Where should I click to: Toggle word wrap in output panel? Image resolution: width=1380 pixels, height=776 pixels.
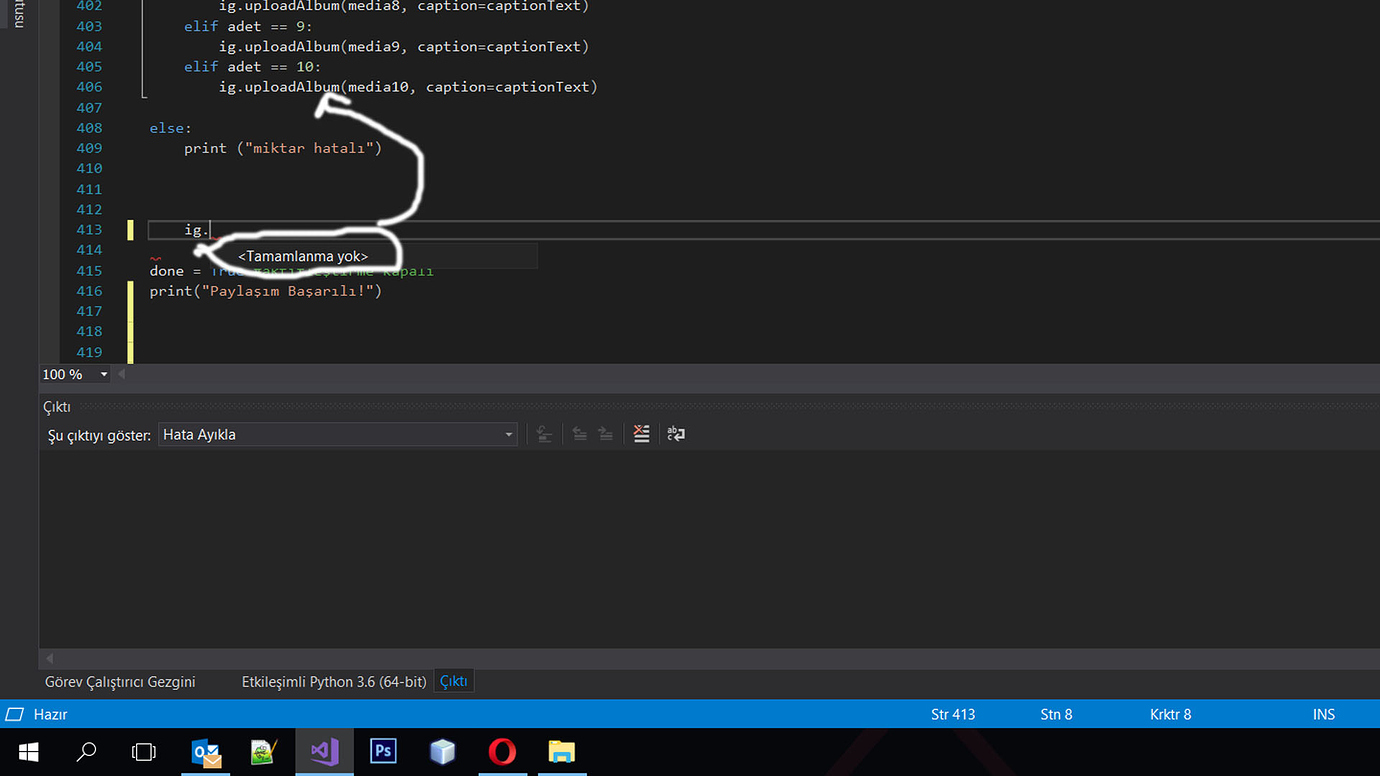click(x=676, y=434)
